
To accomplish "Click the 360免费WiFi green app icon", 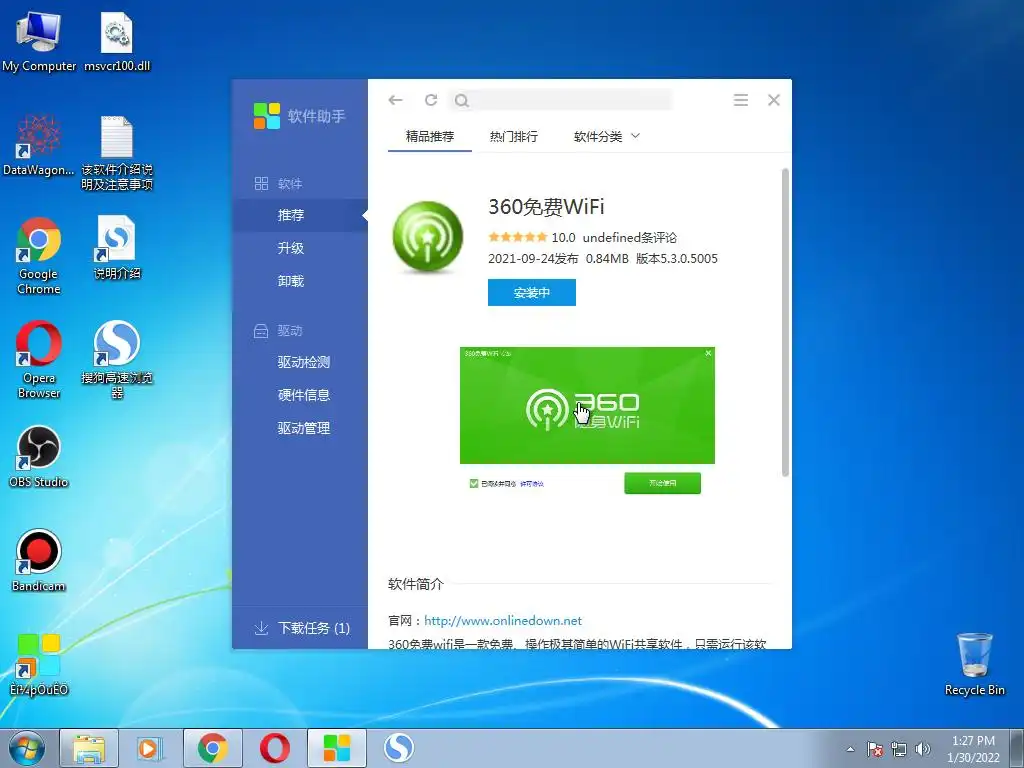I will (428, 236).
